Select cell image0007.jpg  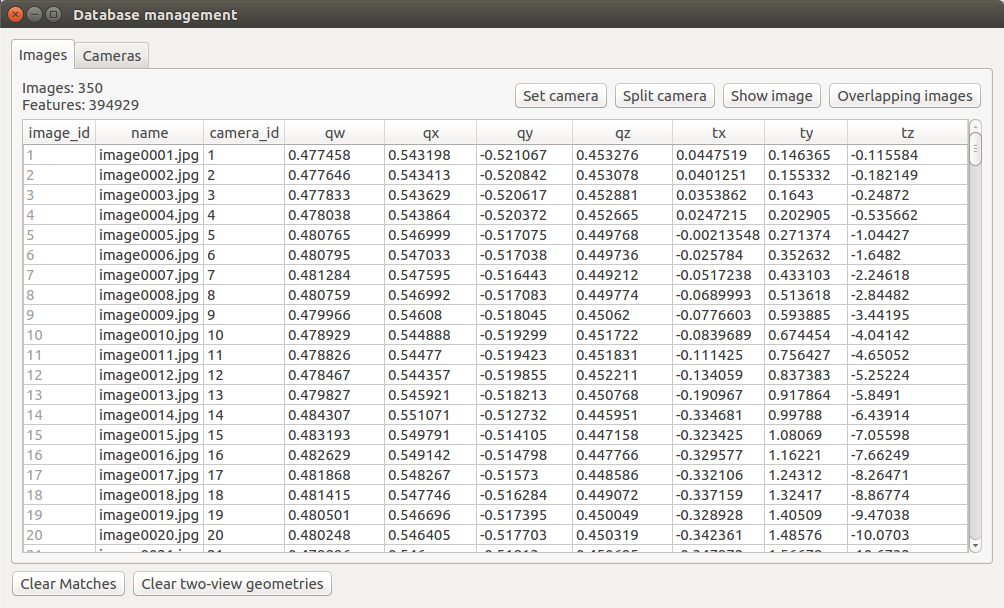coord(149,275)
